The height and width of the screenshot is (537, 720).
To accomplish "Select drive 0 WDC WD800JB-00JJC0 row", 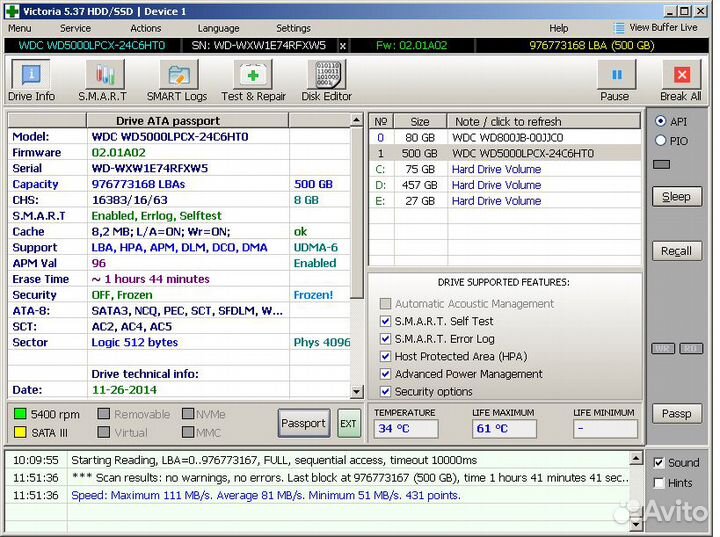I will point(505,137).
